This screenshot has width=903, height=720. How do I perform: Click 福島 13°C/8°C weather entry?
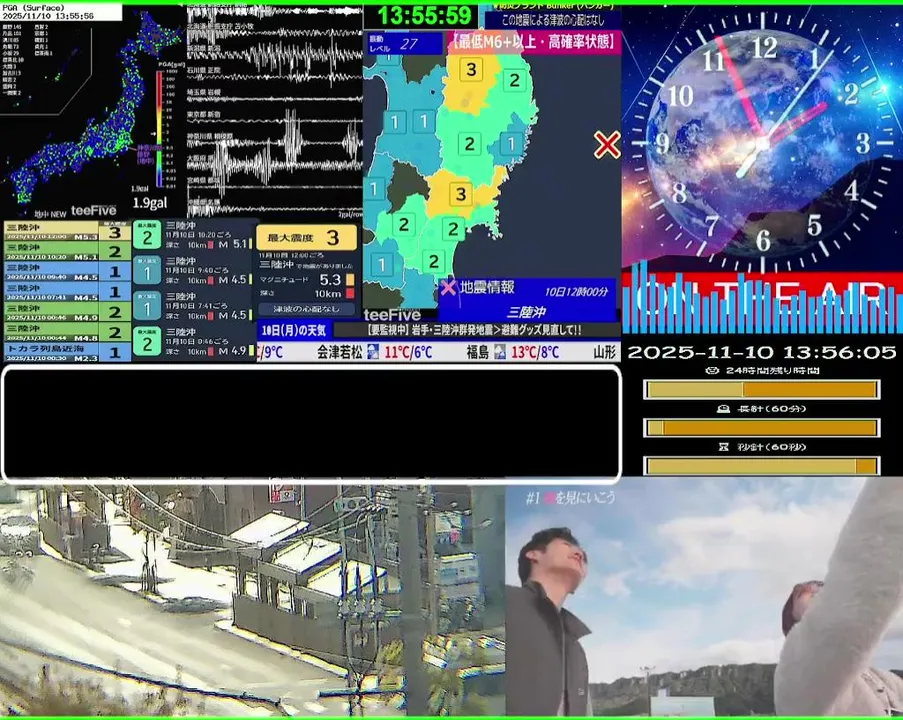(x=513, y=352)
